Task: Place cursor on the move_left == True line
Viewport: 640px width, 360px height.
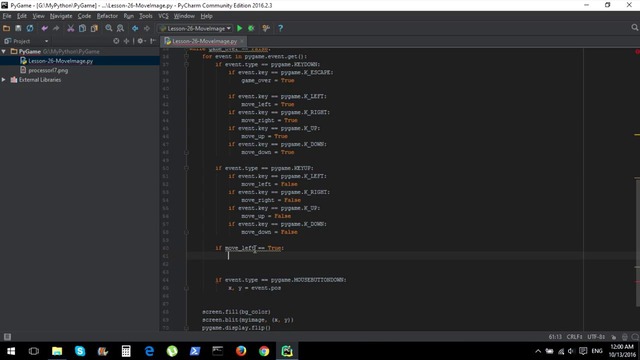Action: pos(249,248)
